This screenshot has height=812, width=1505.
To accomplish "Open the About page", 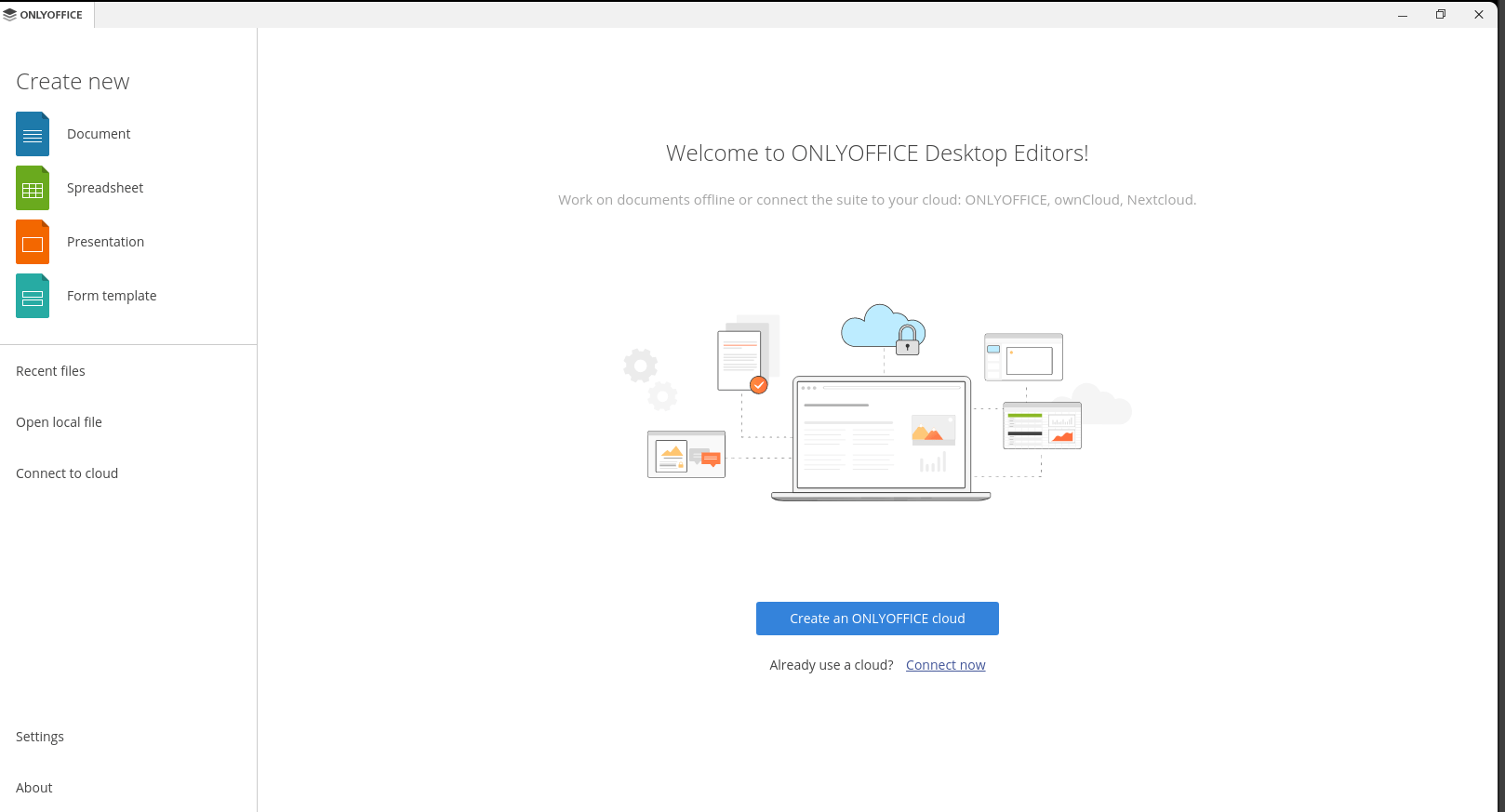I will point(34,788).
